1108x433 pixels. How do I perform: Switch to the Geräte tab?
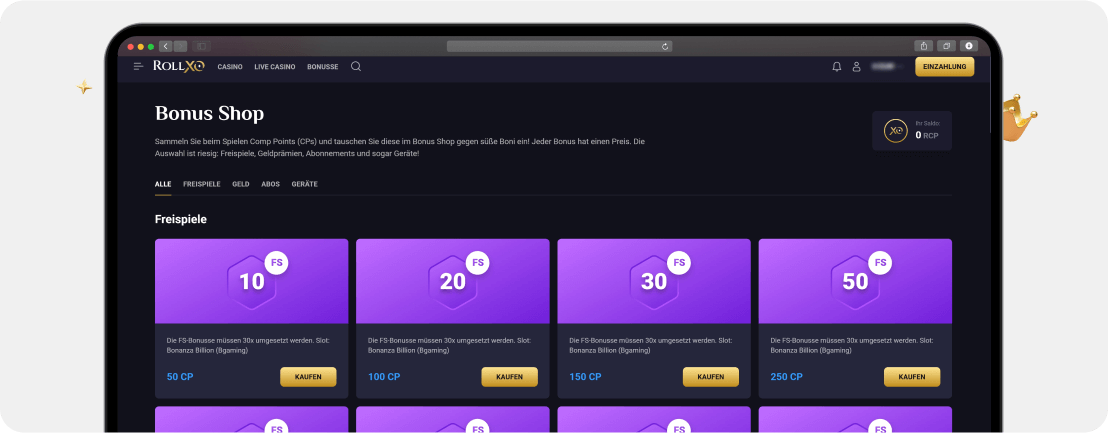click(304, 184)
